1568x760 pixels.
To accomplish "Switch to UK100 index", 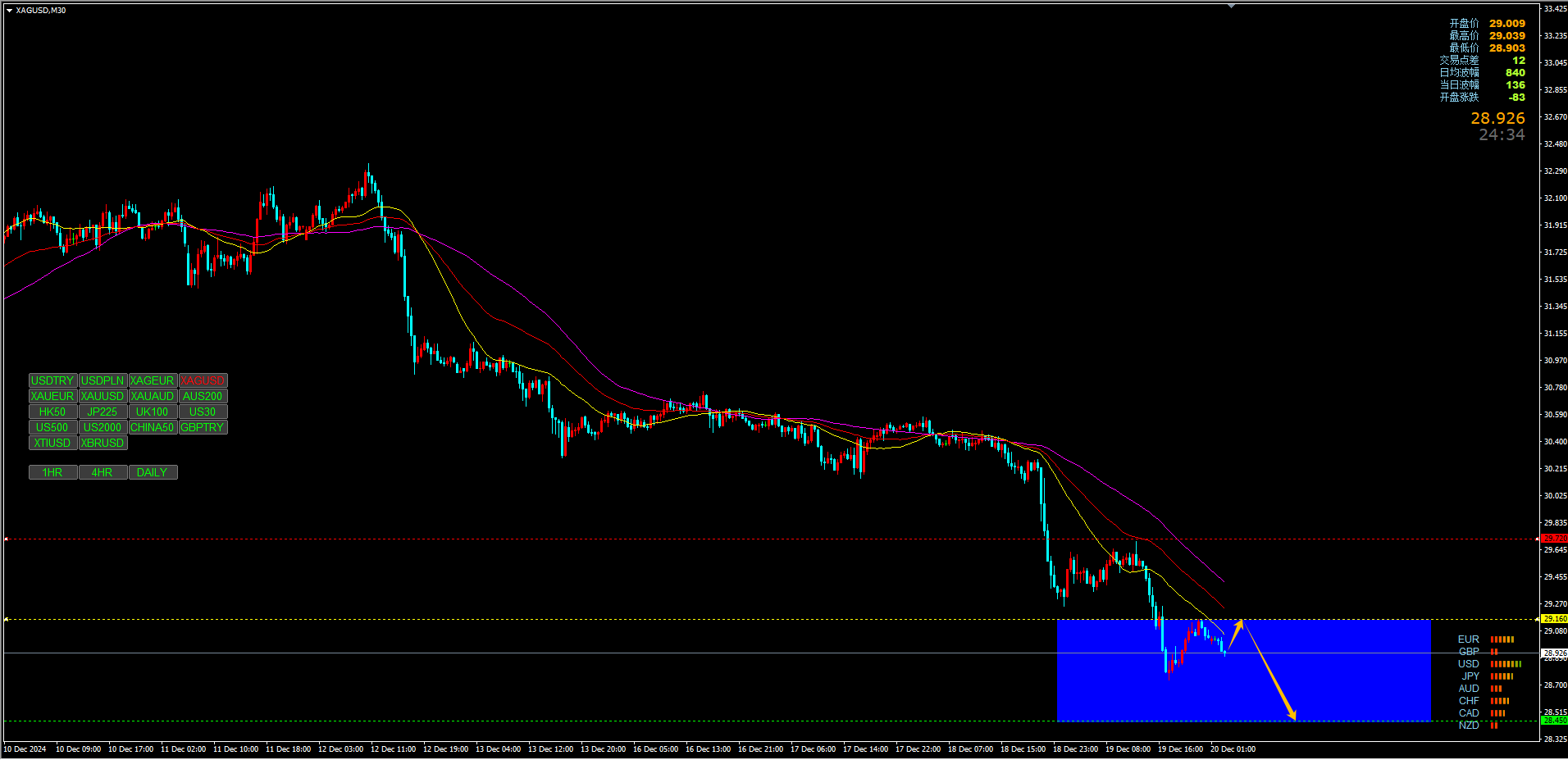I will (153, 412).
